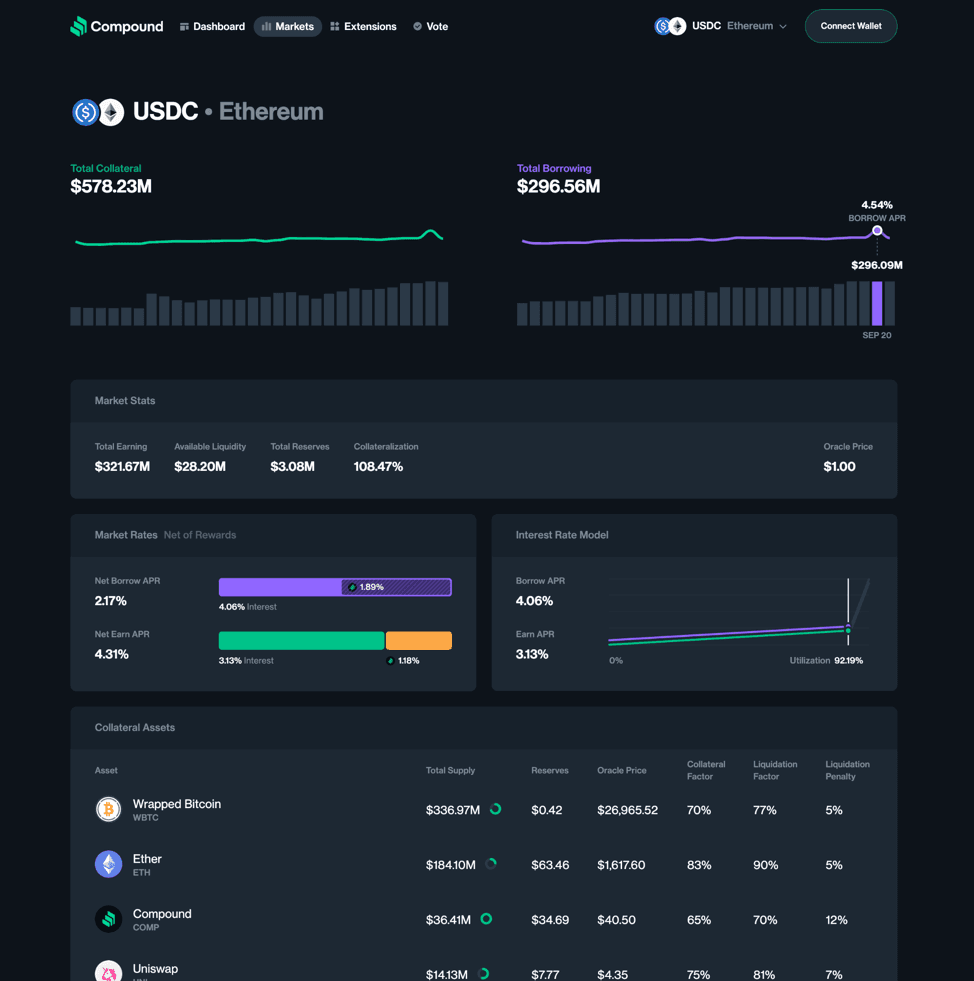Click the orange Net Earn APR reward segment
The image size is (974, 981).
click(x=418, y=641)
